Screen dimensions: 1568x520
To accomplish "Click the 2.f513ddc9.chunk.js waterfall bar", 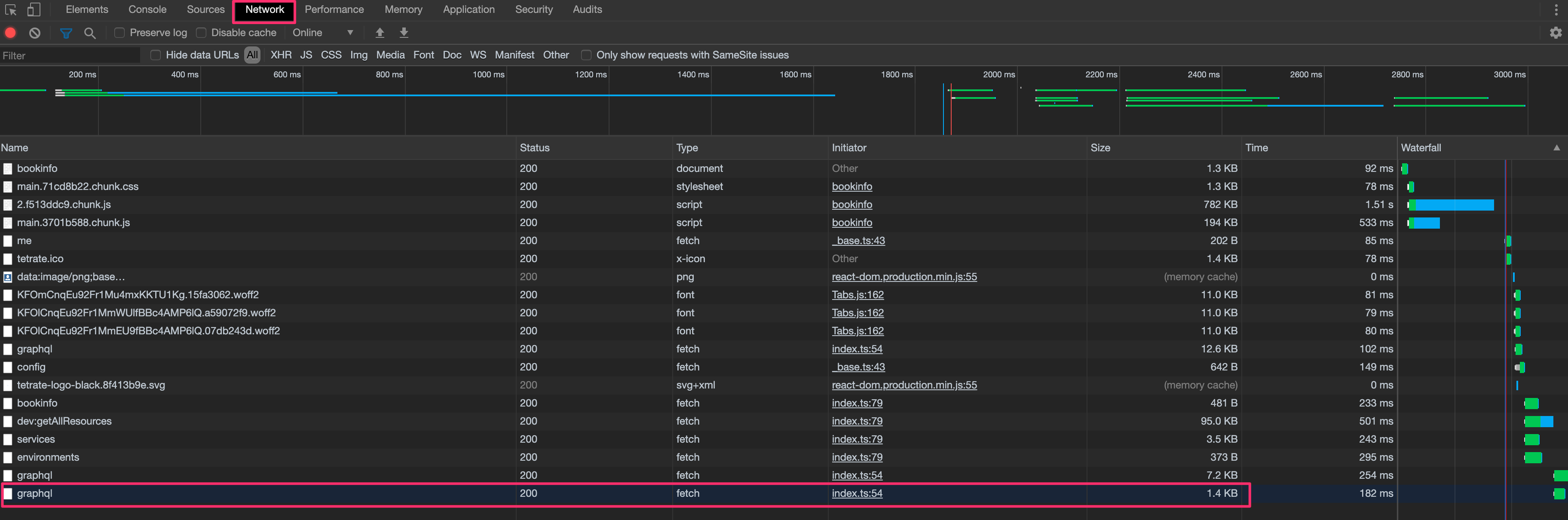I will [1451, 205].
